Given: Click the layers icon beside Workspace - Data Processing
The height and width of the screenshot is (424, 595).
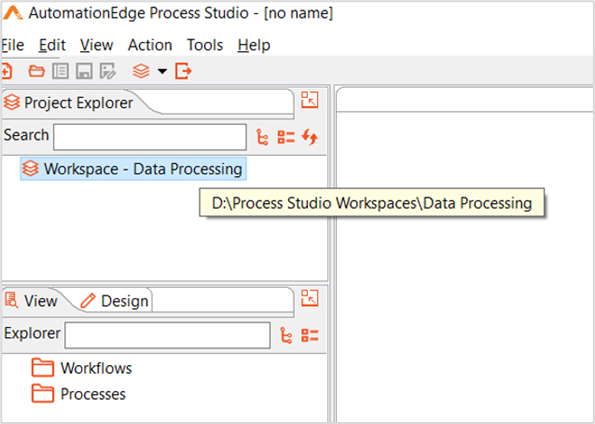Looking at the screenshot, I should coord(30,169).
